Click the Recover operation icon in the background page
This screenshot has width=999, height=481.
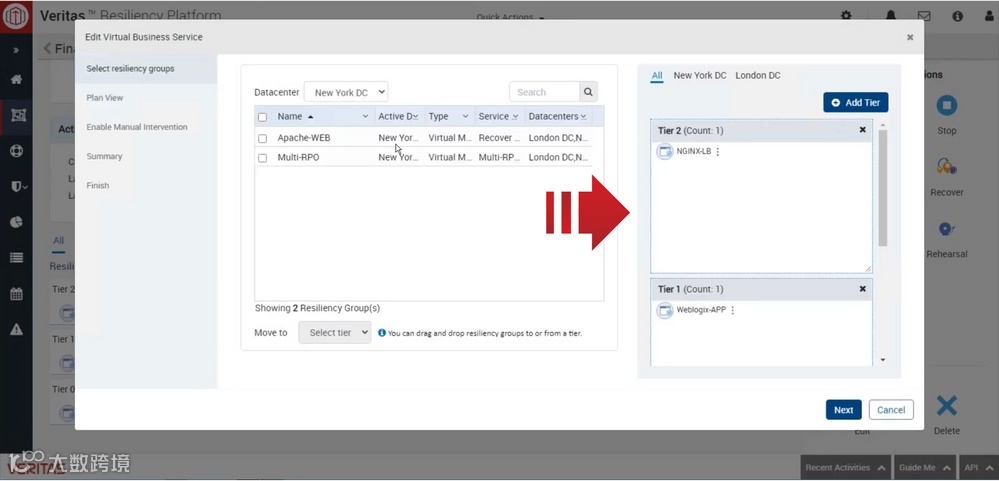coord(947,167)
